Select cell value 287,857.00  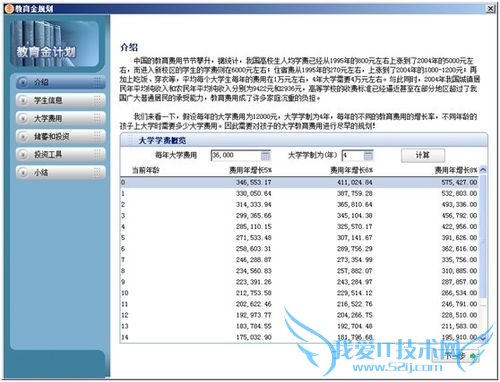pyautogui.click(x=459, y=282)
